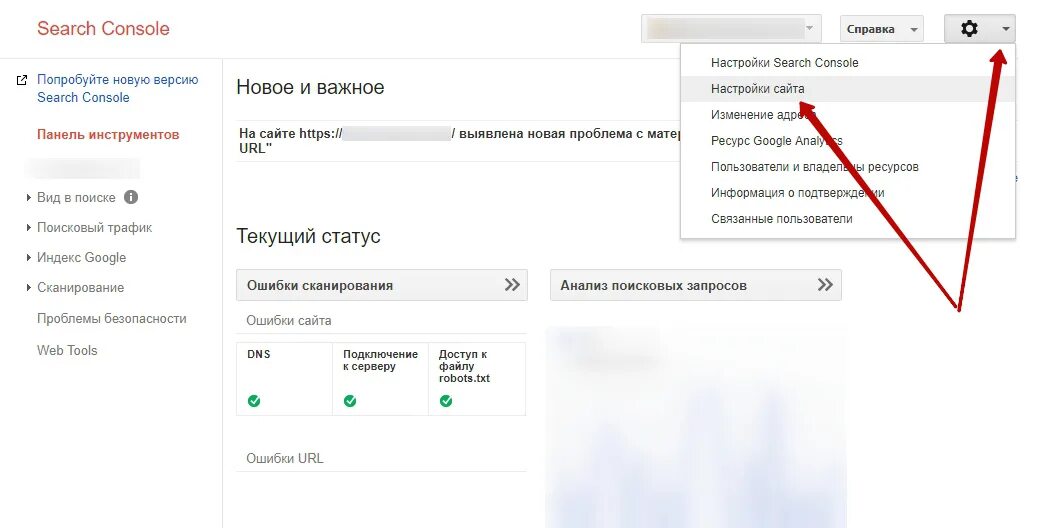The width and height of the screenshot is (1054, 528).
Task: Open Информация о подтверждении menu entry
Action: coord(848,193)
